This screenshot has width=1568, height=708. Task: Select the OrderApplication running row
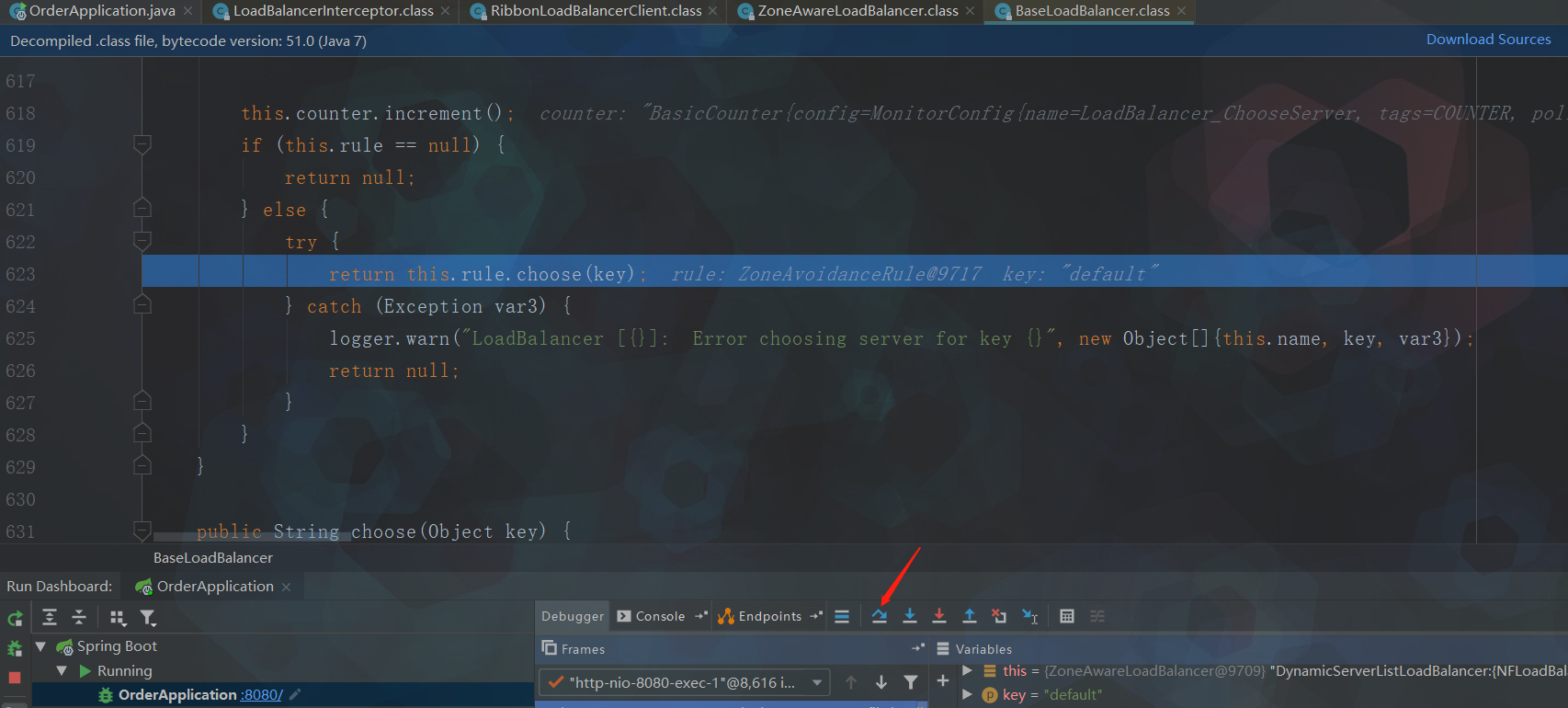[x=283, y=694]
